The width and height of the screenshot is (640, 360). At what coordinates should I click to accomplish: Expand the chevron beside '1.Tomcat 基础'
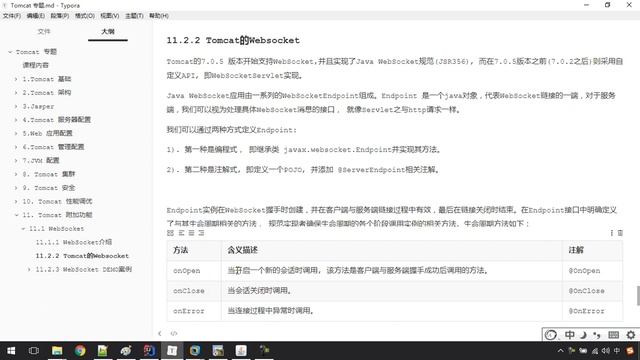pos(16,79)
